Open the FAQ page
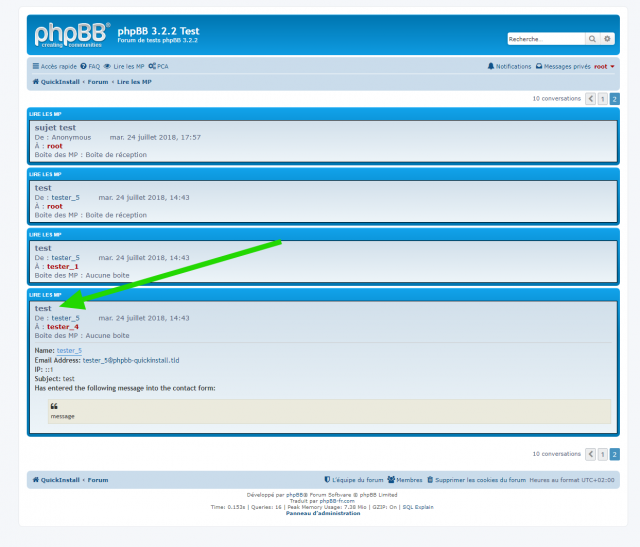This screenshot has height=547, width=640. click(x=90, y=66)
